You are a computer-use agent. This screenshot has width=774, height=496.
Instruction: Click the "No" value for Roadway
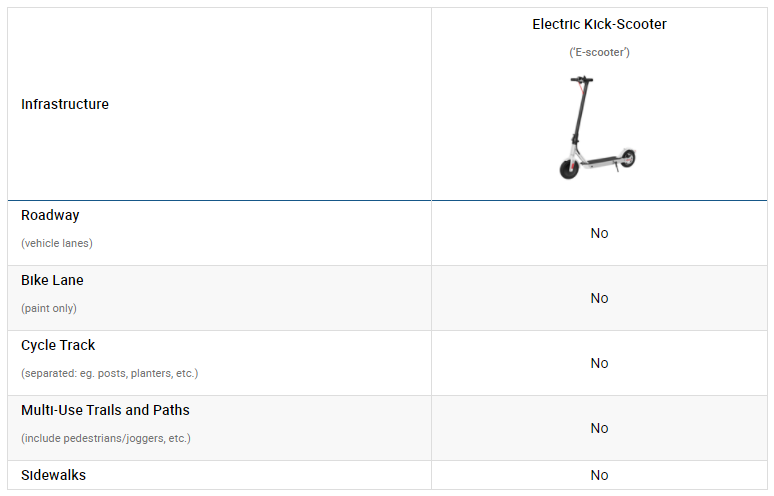pos(599,233)
